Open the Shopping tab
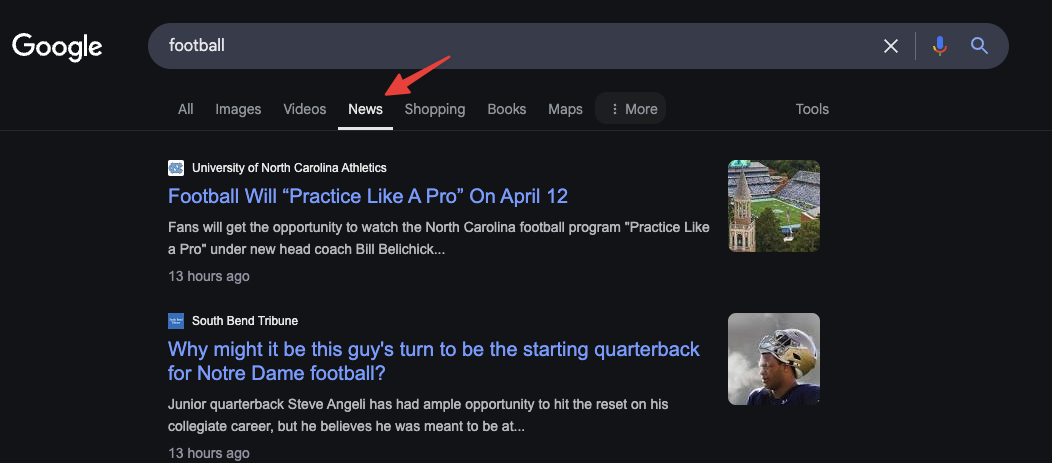The width and height of the screenshot is (1052, 463). (435, 109)
